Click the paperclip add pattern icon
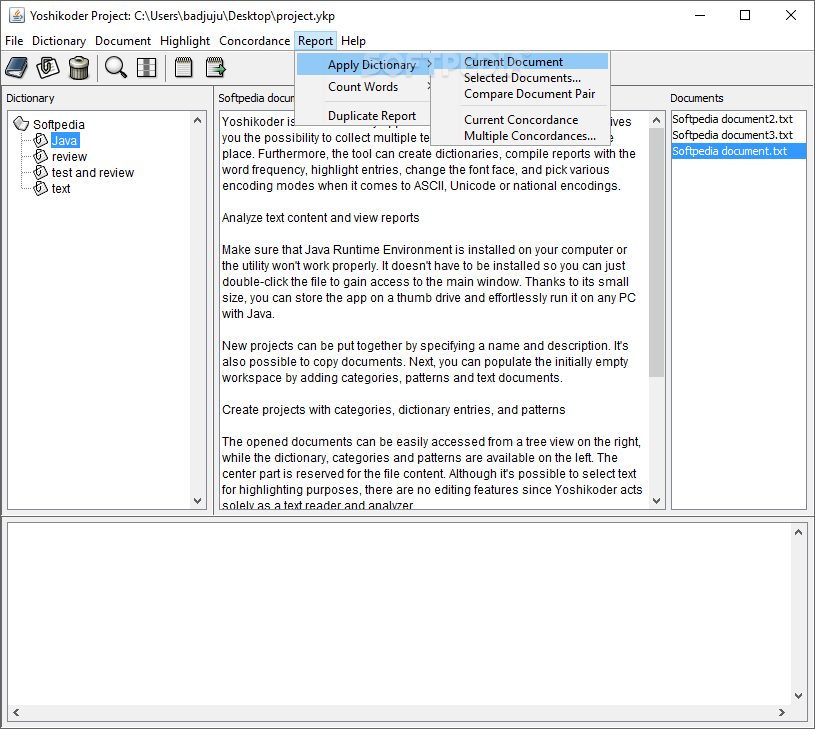Screen dimensions: 815x729 coord(48,68)
